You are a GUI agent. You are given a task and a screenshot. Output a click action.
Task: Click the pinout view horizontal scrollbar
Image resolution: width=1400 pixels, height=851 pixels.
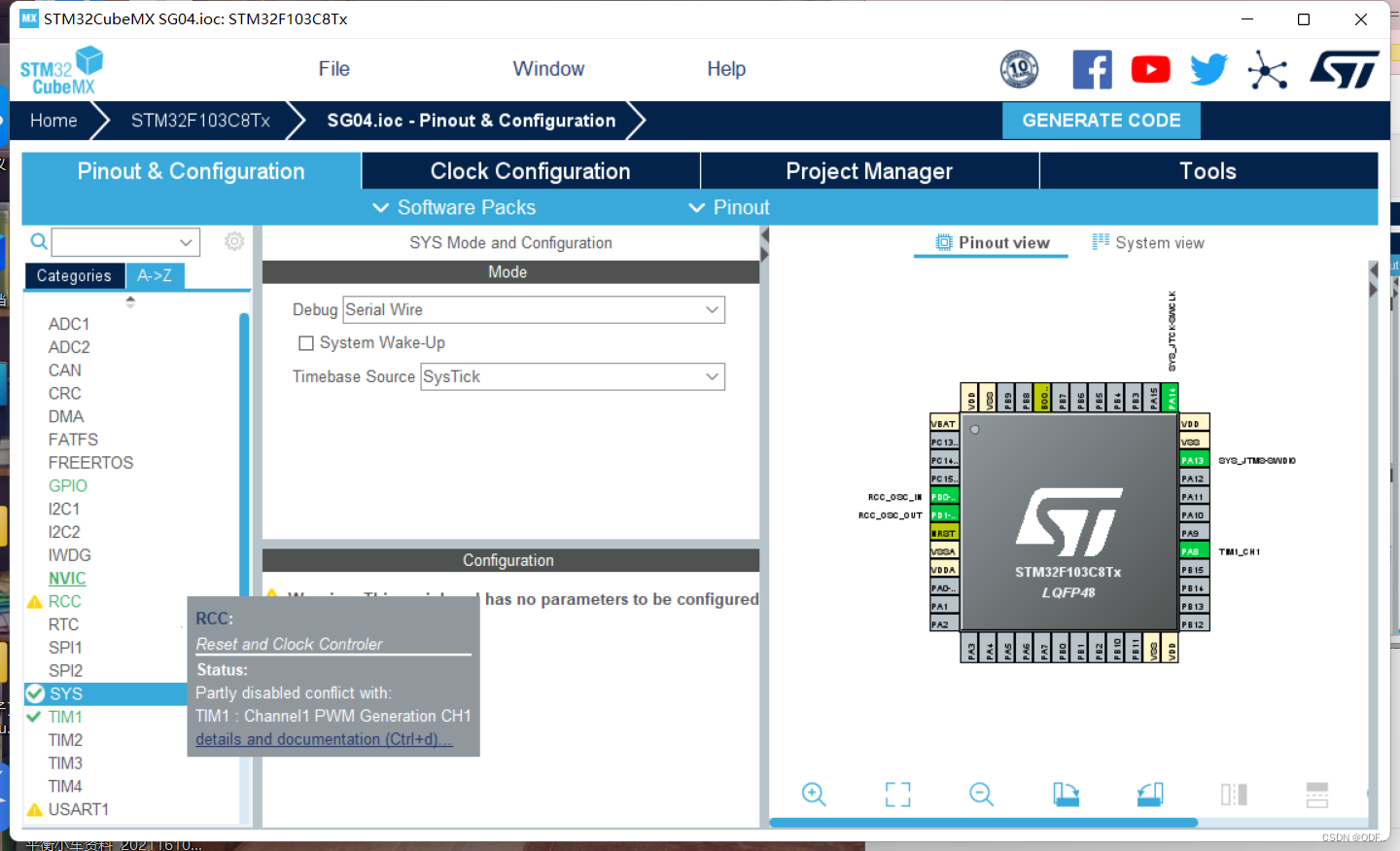point(983,823)
